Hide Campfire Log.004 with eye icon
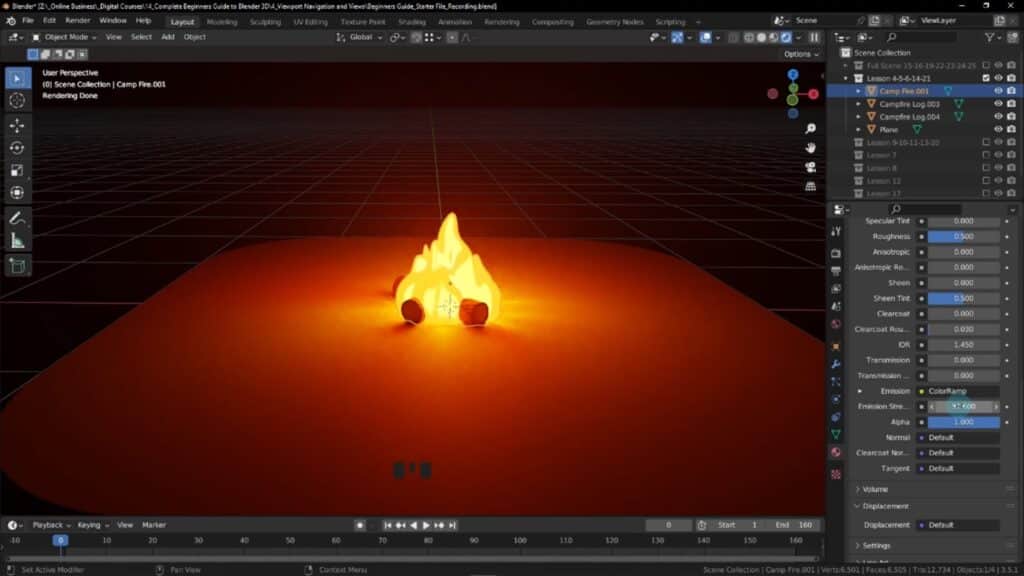The image size is (1024, 576). pyautogui.click(x=999, y=117)
